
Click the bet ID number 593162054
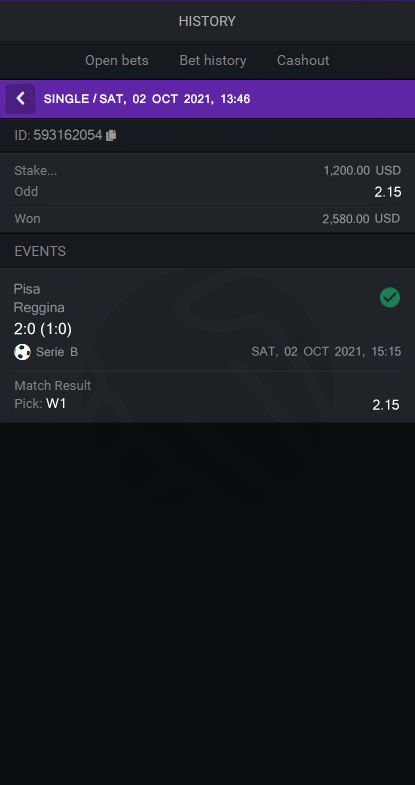tap(68, 135)
